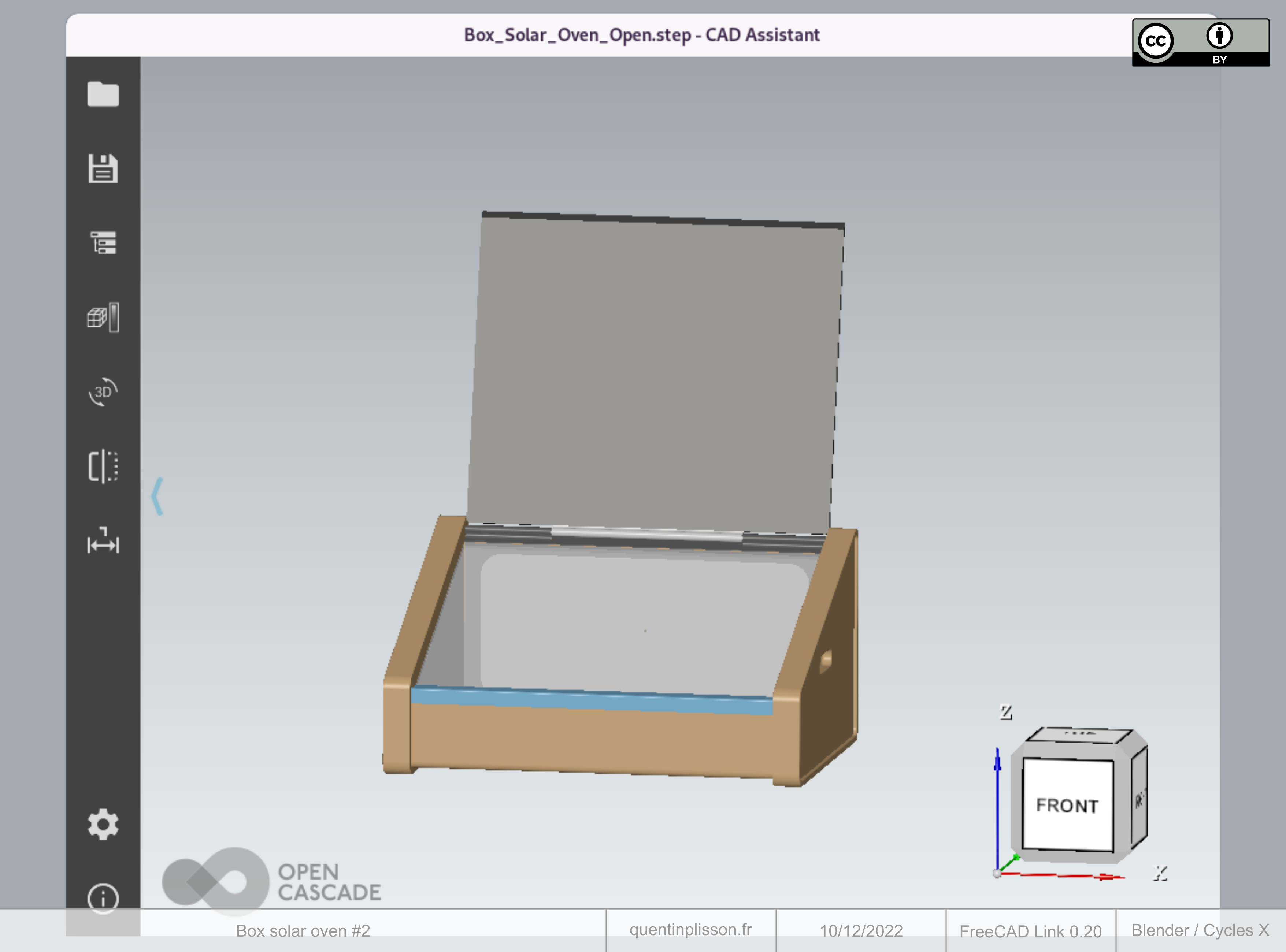Click the X axis label
Screen dimensions: 1286x952
click(x=1160, y=873)
